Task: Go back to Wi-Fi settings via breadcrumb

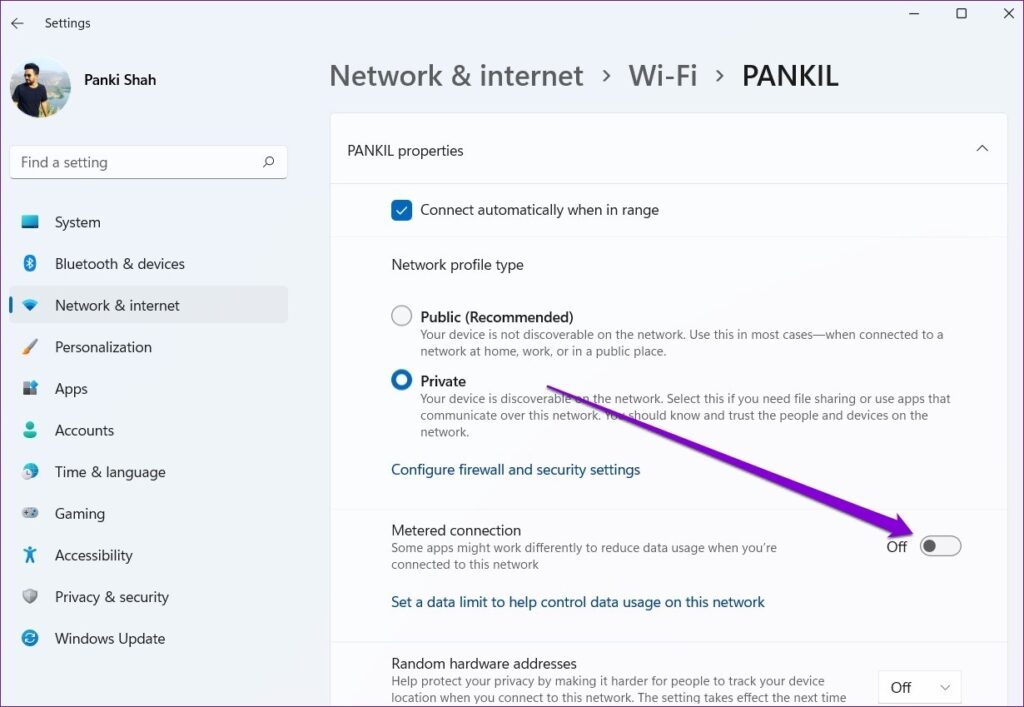Action: click(662, 75)
